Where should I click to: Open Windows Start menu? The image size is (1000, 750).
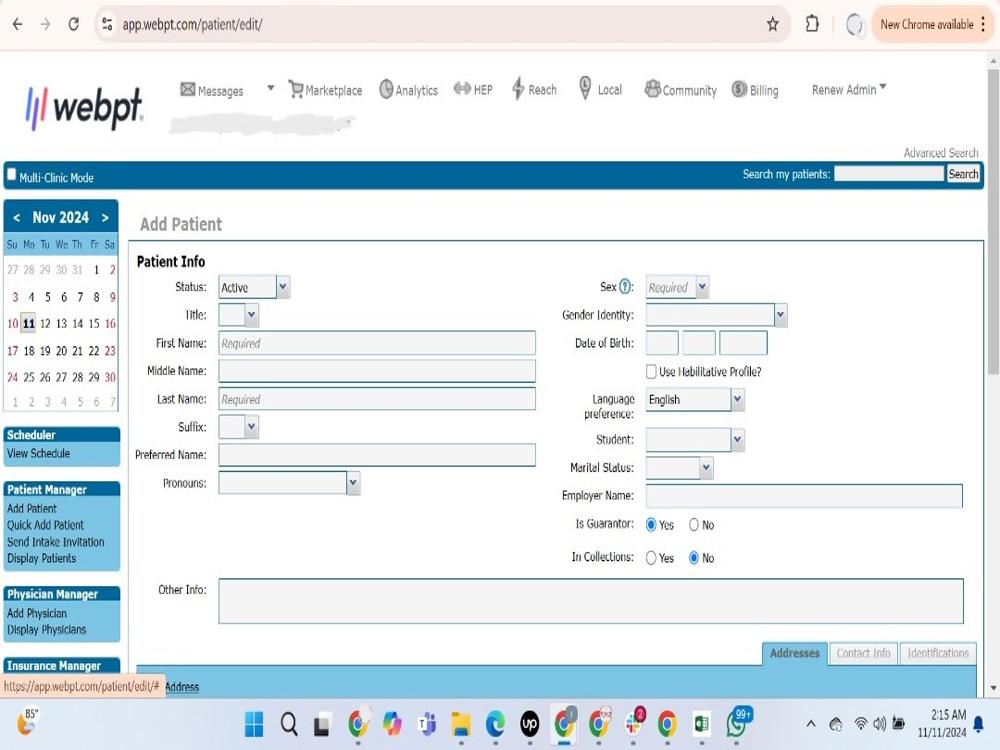254,724
